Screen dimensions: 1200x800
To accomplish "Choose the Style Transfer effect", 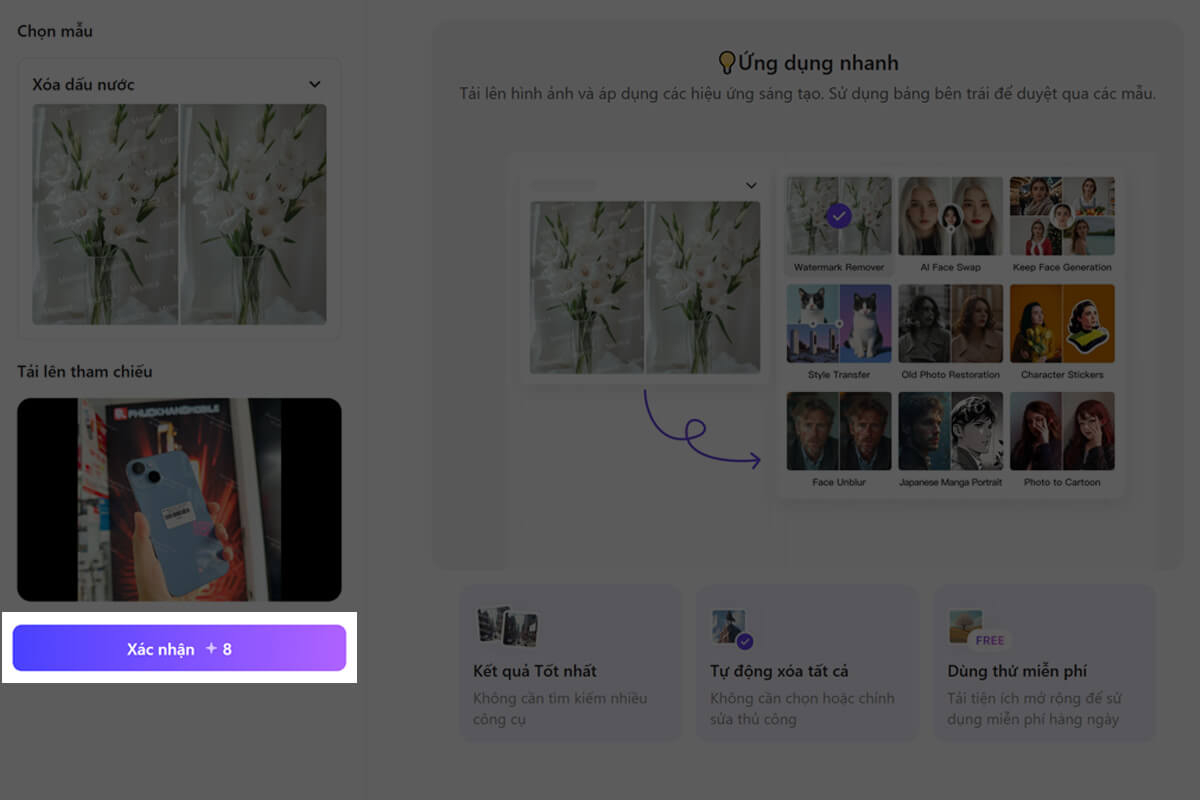I will pyautogui.click(x=838, y=323).
